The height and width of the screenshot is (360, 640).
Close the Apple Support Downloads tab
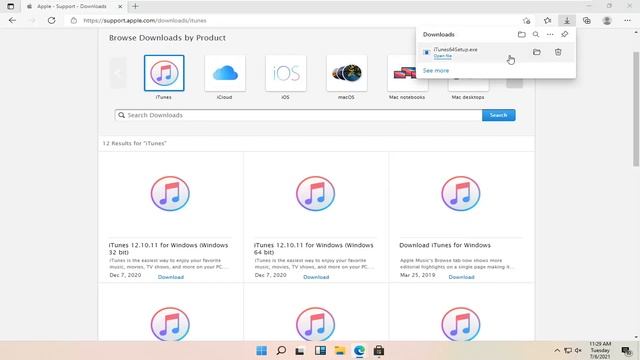(120, 7)
